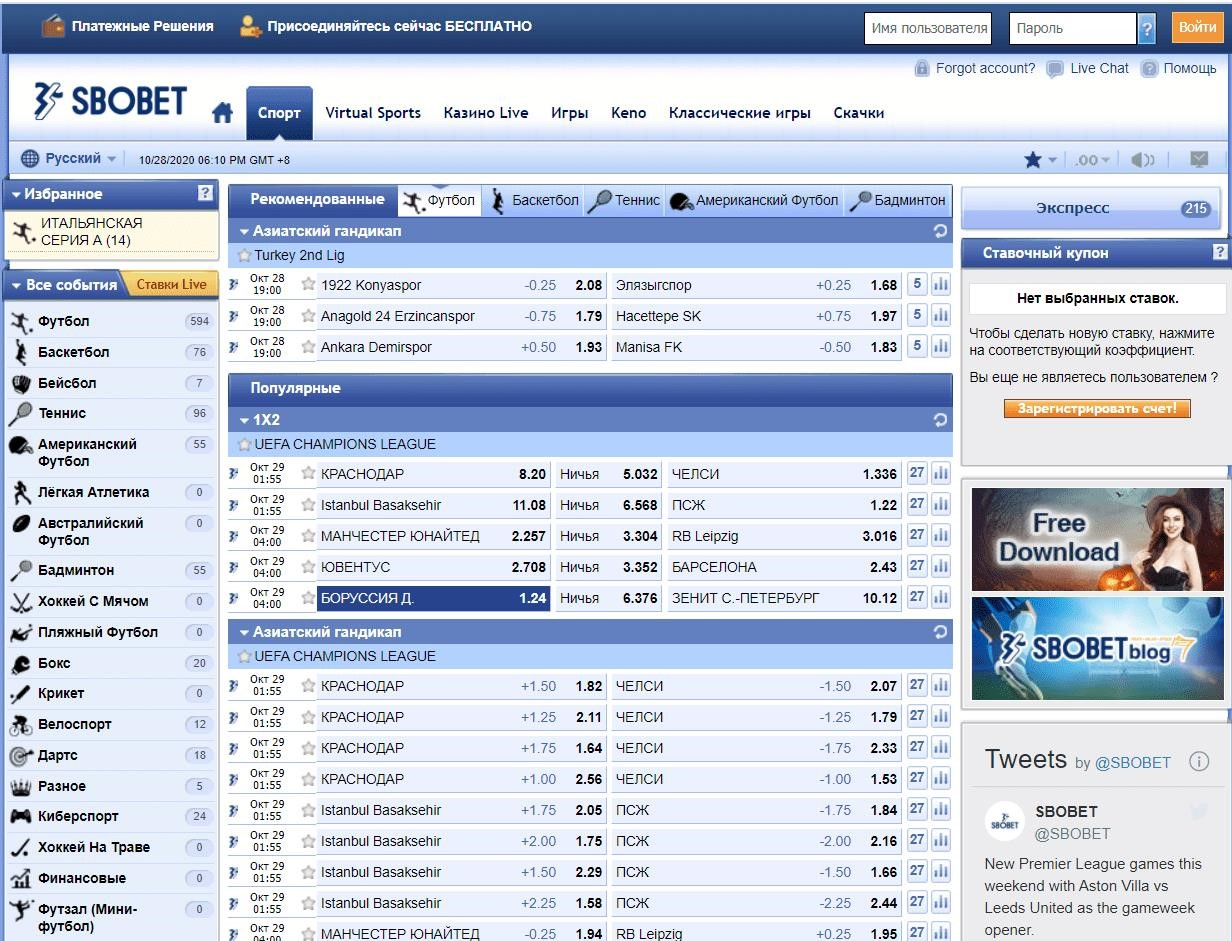Screen dimensions: 1232x941
Task: Show 27 more markets for Манчестер Юнайтед 1X2 row
Action: coord(917,536)
